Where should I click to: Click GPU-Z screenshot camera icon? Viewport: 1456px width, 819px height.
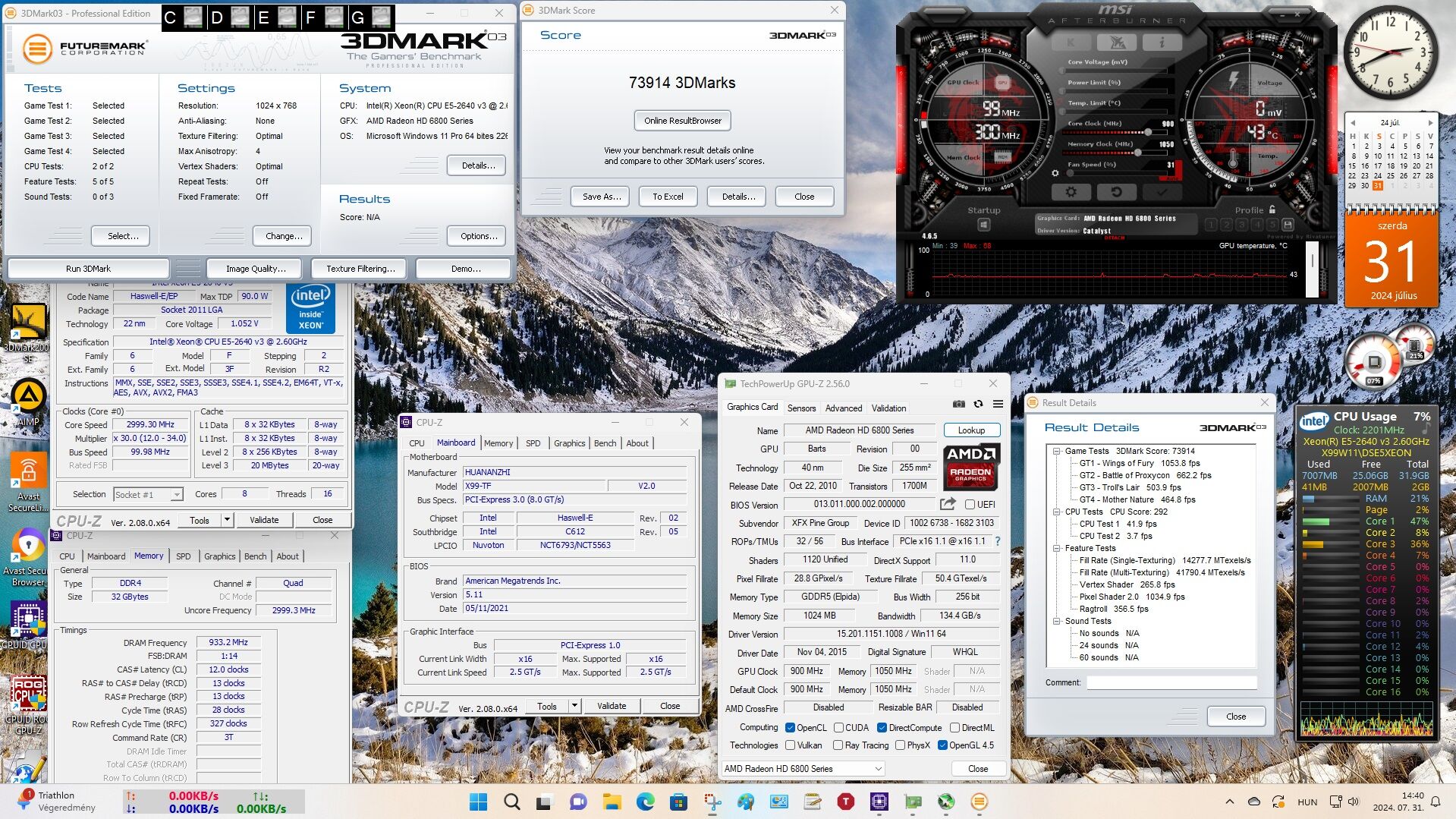pyautogui.click(x=959, y=405)
